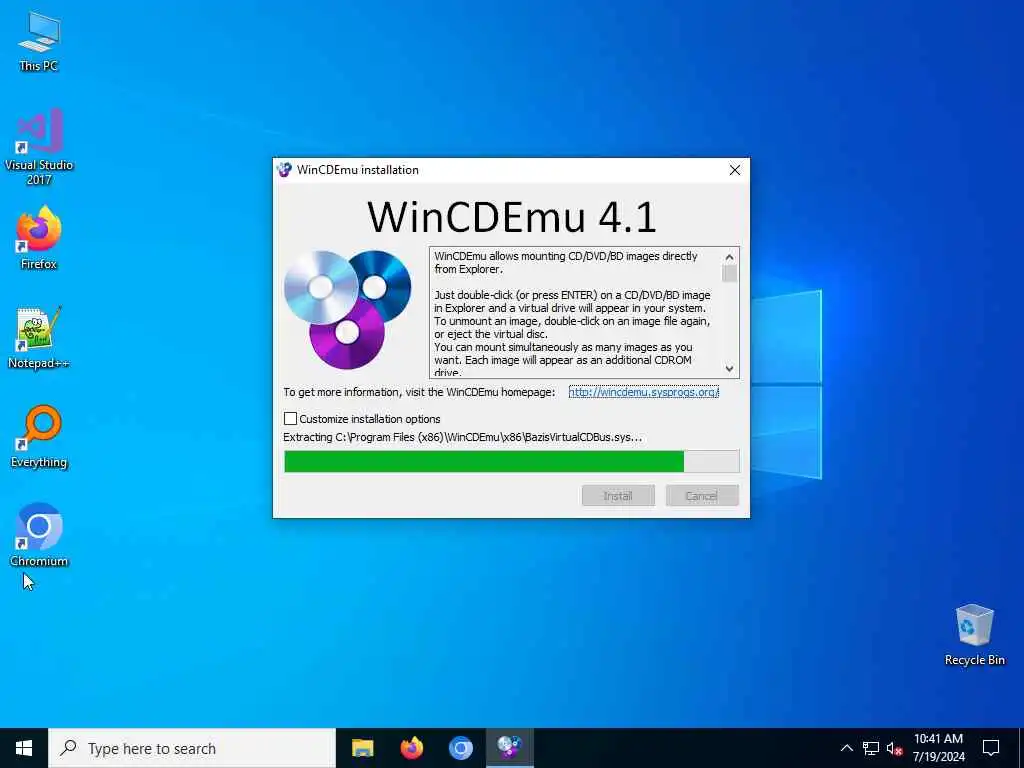Launch Firefox from the desktop shortcut

[x=39, y=238]
